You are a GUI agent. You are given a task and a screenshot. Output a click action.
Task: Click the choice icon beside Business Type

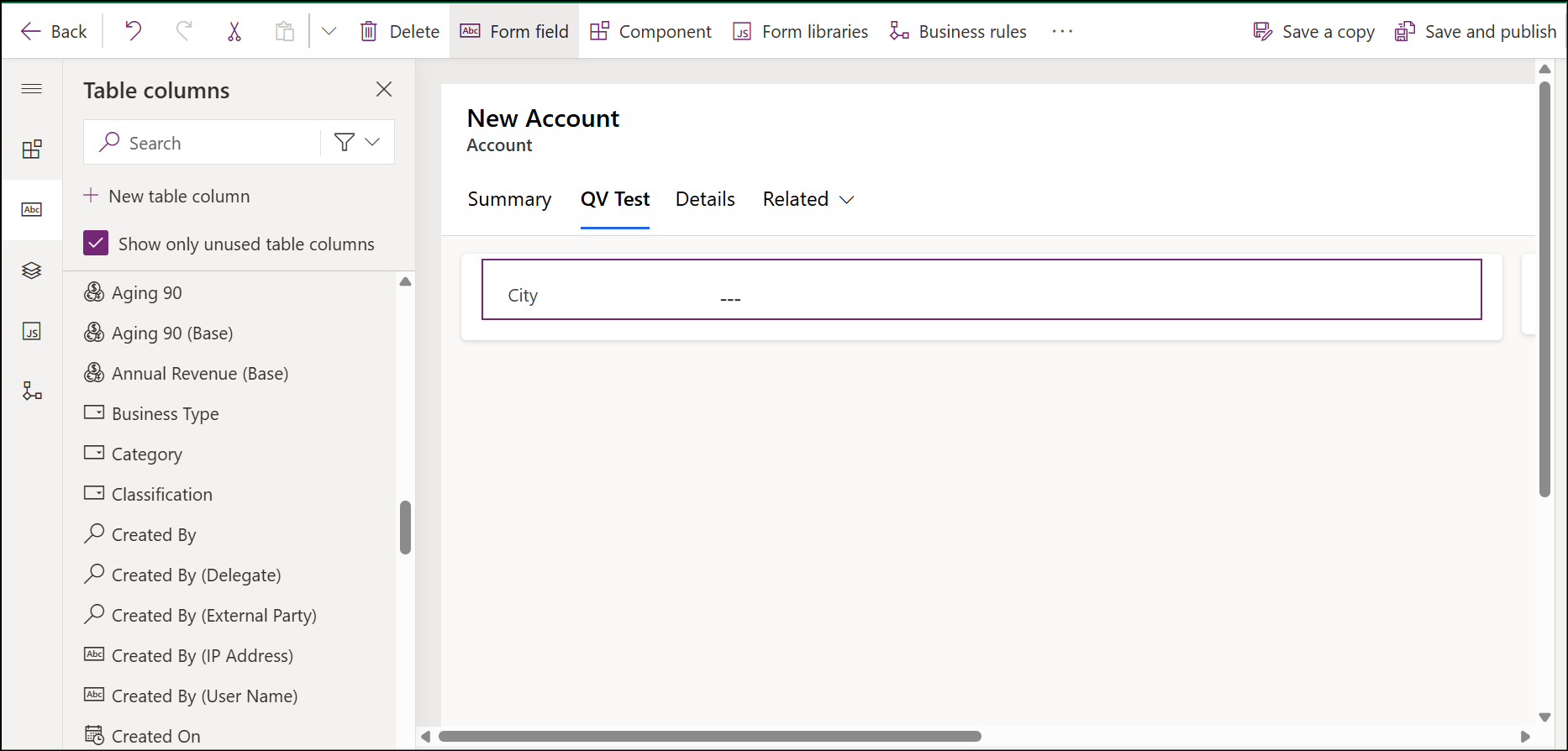coord(94,412)
